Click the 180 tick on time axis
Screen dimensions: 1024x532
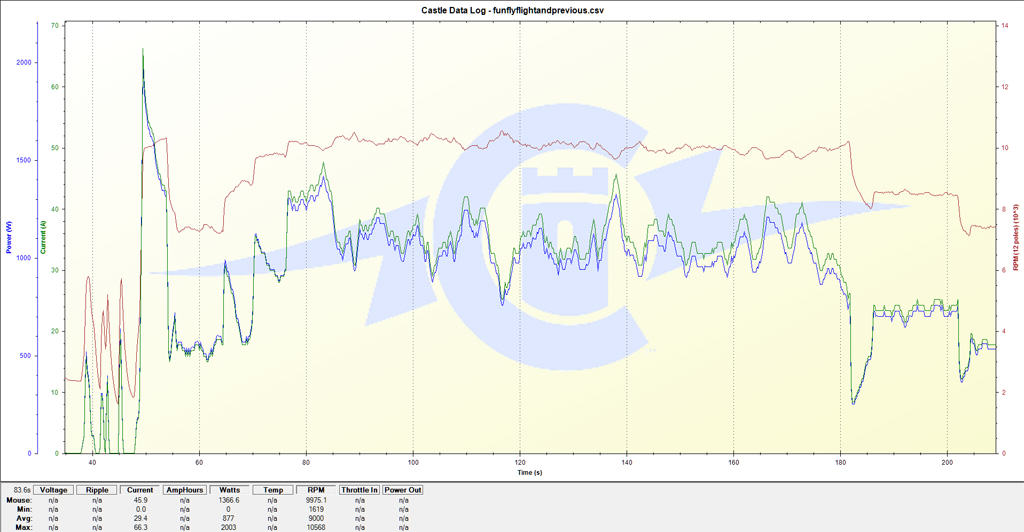[840, 462]
